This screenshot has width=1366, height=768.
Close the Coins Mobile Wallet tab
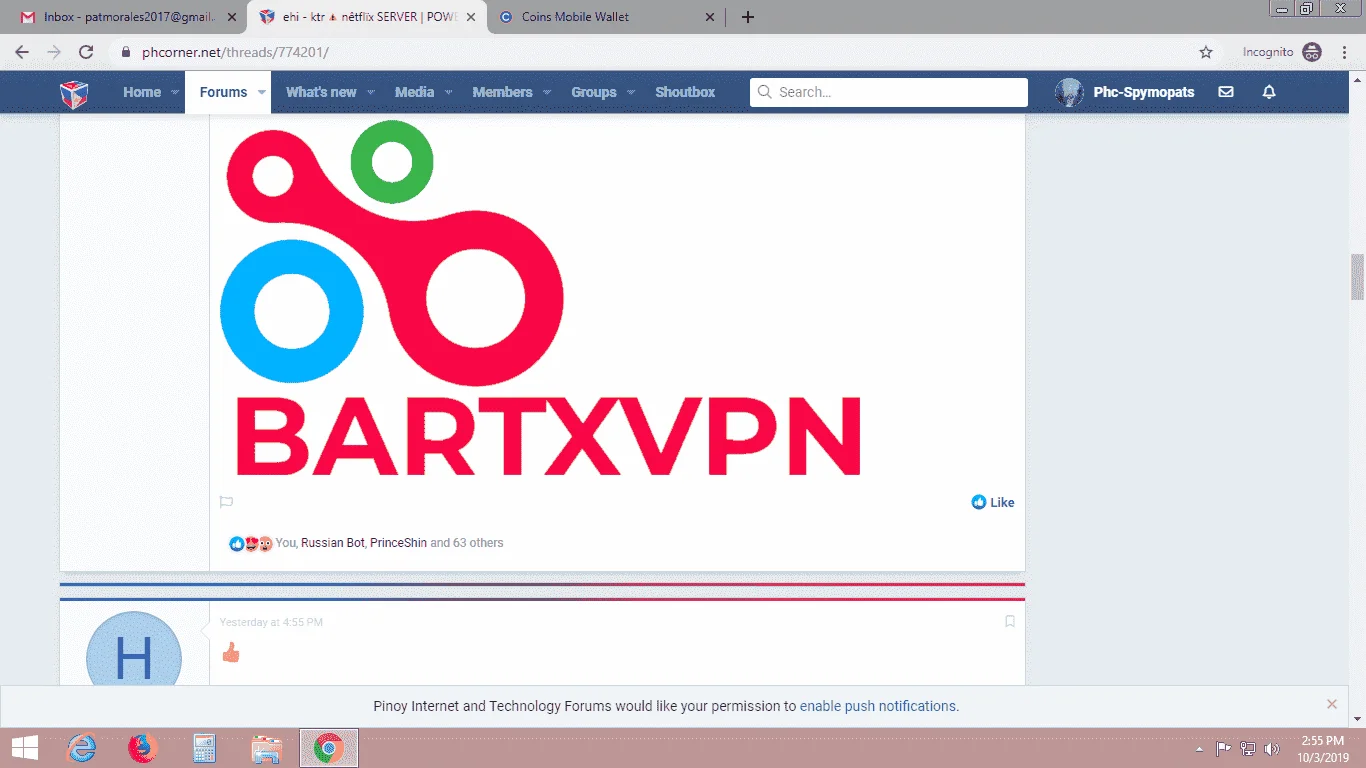coord(710,17)
